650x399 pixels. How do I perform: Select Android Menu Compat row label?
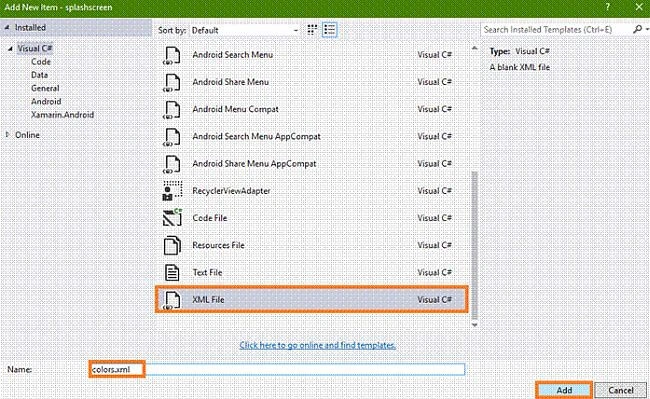(x=235, y=109)
